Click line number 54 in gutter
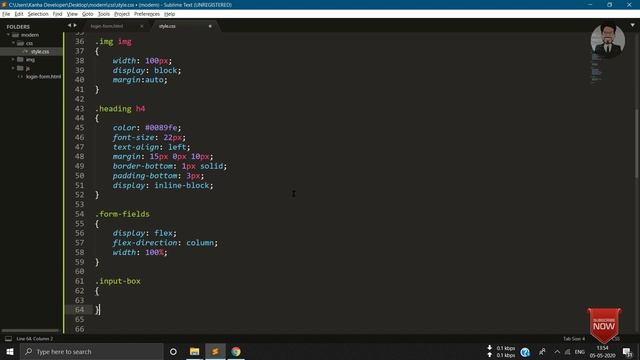 point(79,214)
